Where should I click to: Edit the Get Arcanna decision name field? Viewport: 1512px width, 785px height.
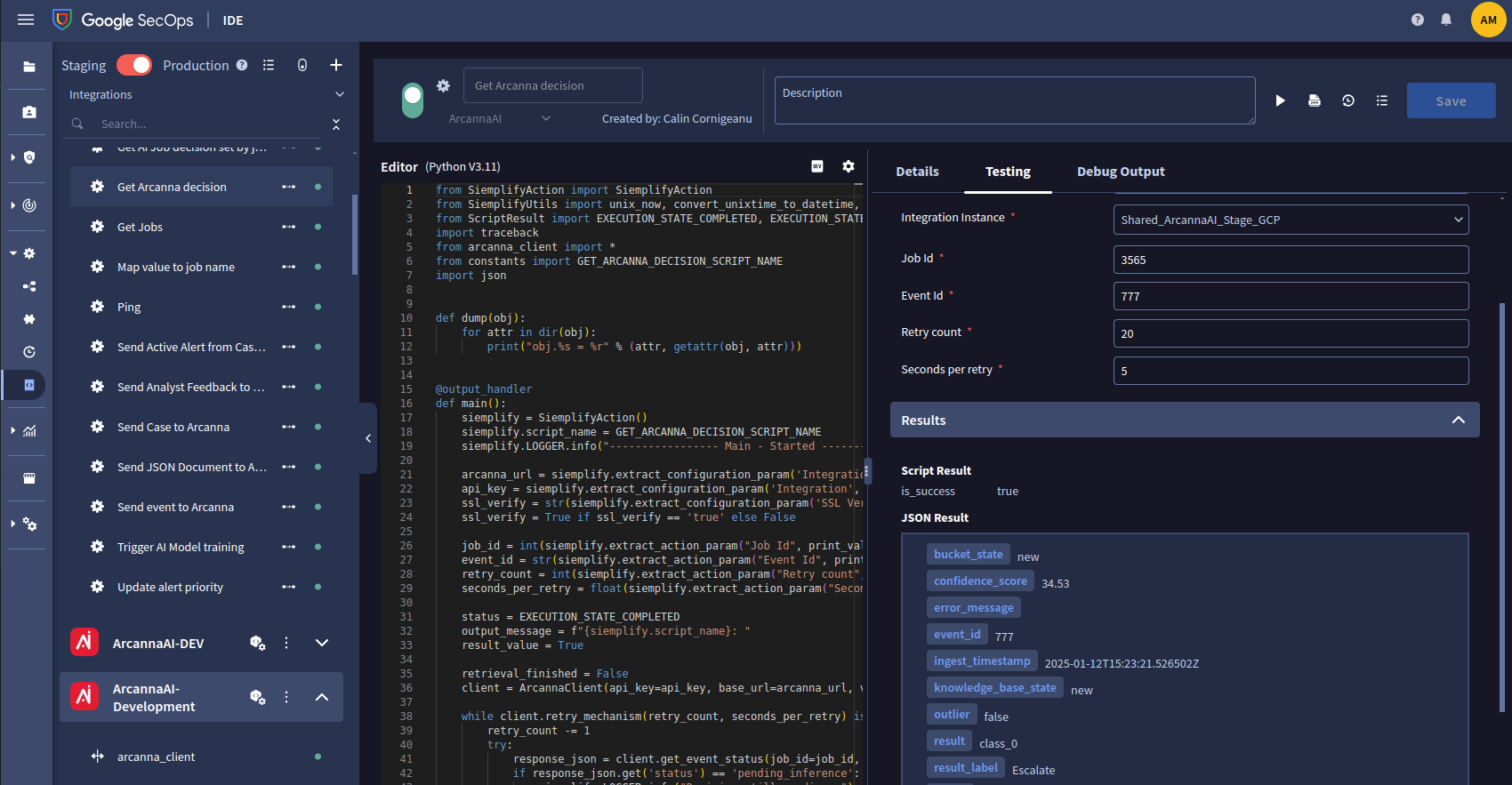pyautogui.click(x=553, y=85)
